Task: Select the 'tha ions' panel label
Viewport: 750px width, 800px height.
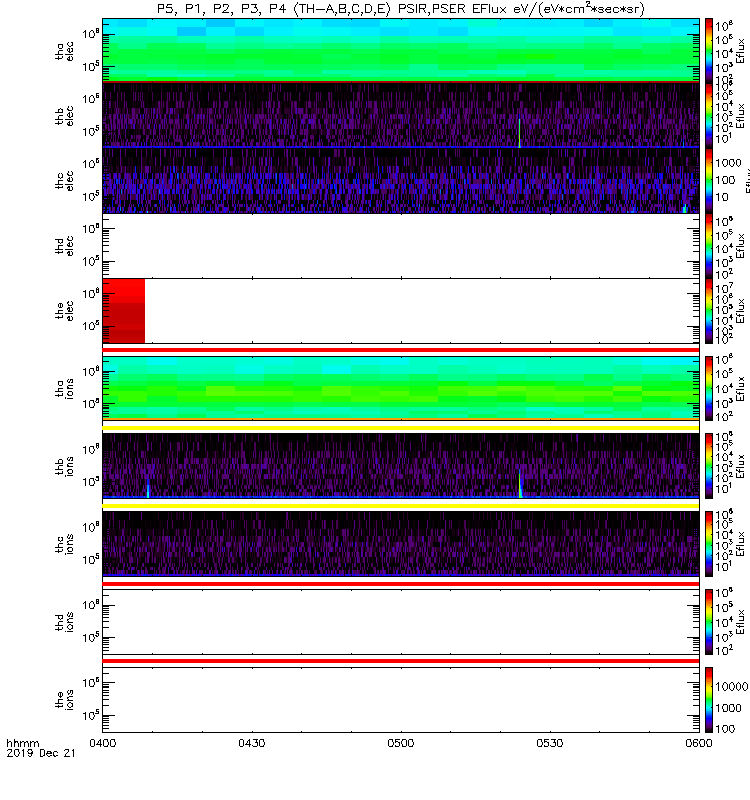Action: click(64, 388)
